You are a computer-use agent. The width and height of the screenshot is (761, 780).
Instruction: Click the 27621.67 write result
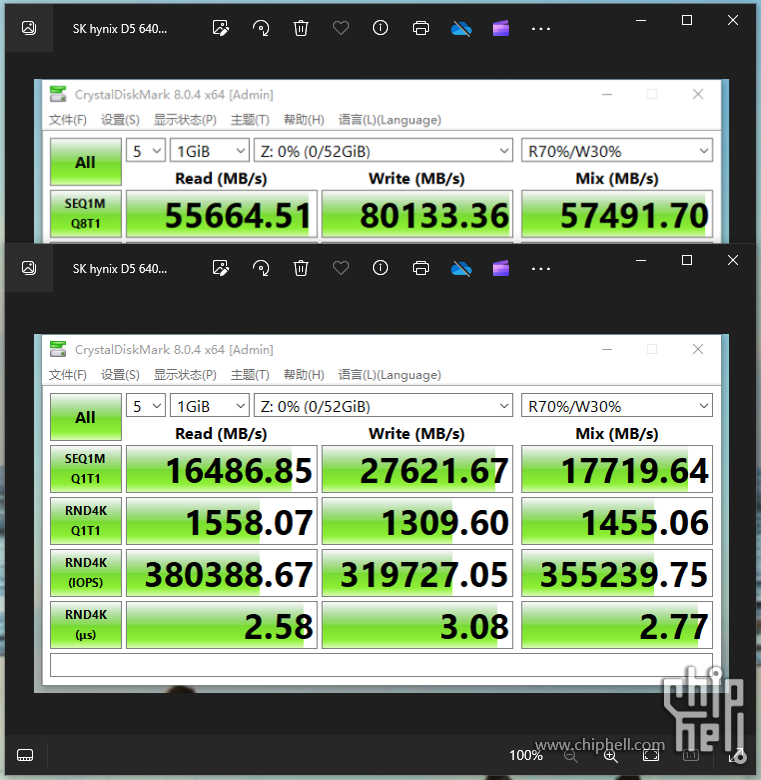click(x=417, y=469)
